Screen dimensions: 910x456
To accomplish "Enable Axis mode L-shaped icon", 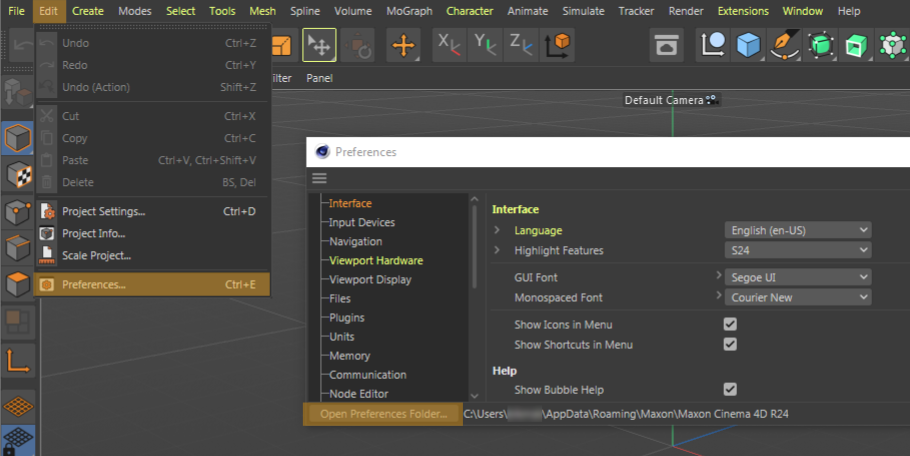I will (17, 360).
